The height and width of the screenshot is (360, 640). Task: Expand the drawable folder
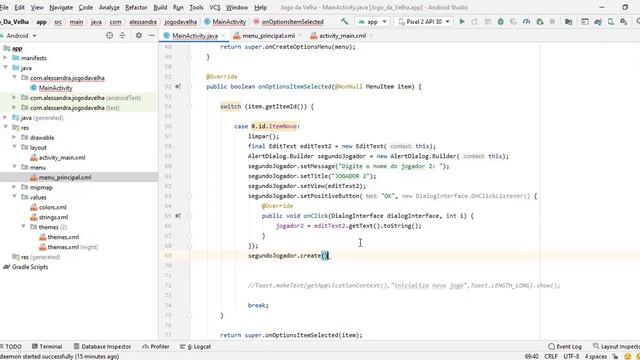(x=14, y=138)
